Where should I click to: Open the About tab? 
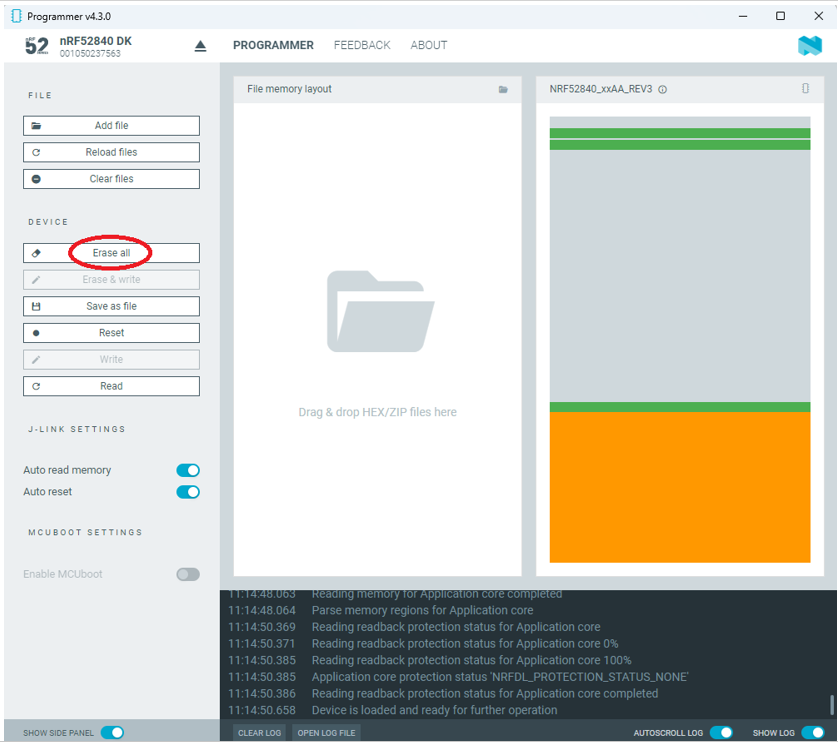pos(428,45)
